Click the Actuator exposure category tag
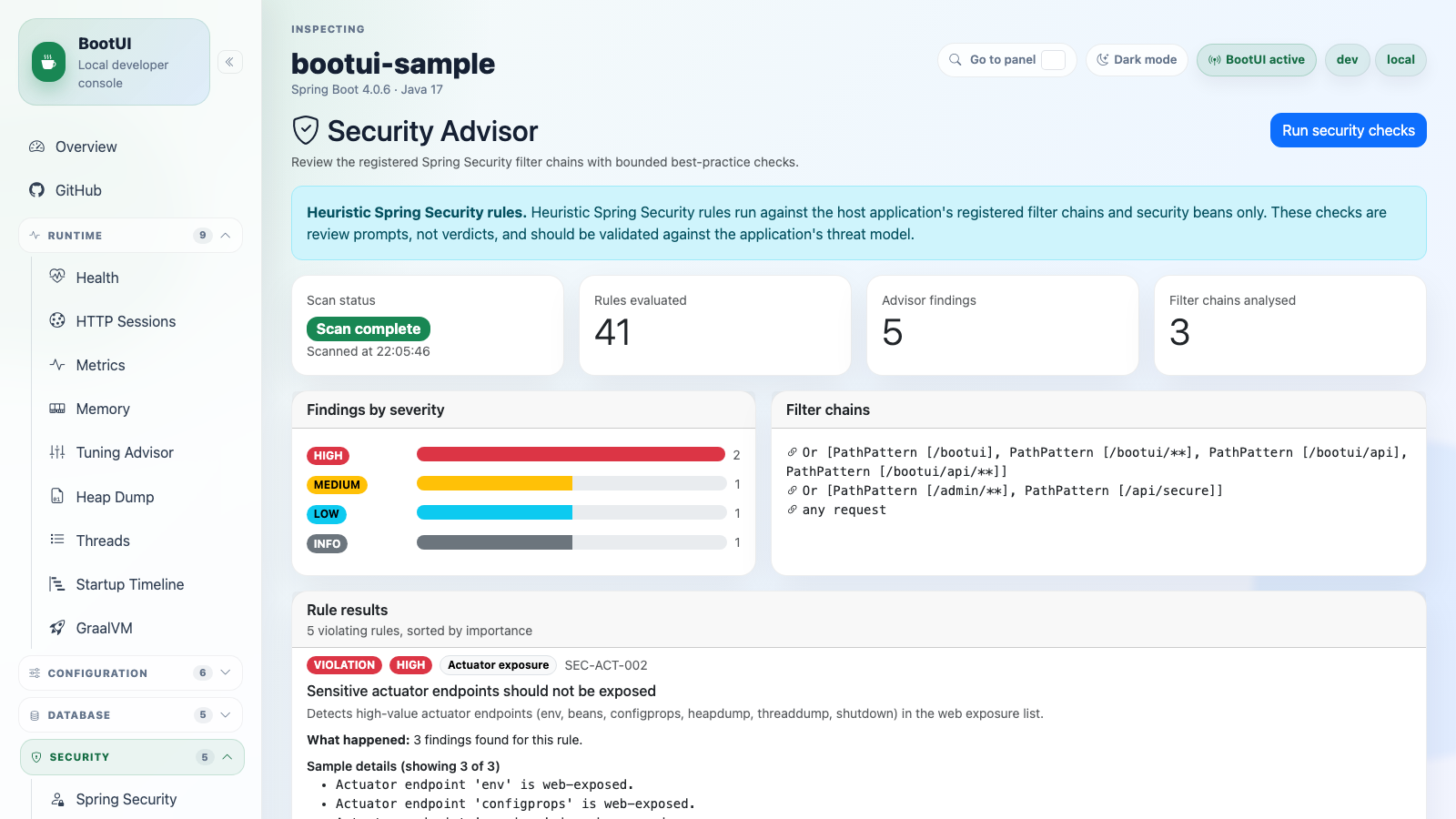This screenshot has width=1456, height=819. coord(498,665)
